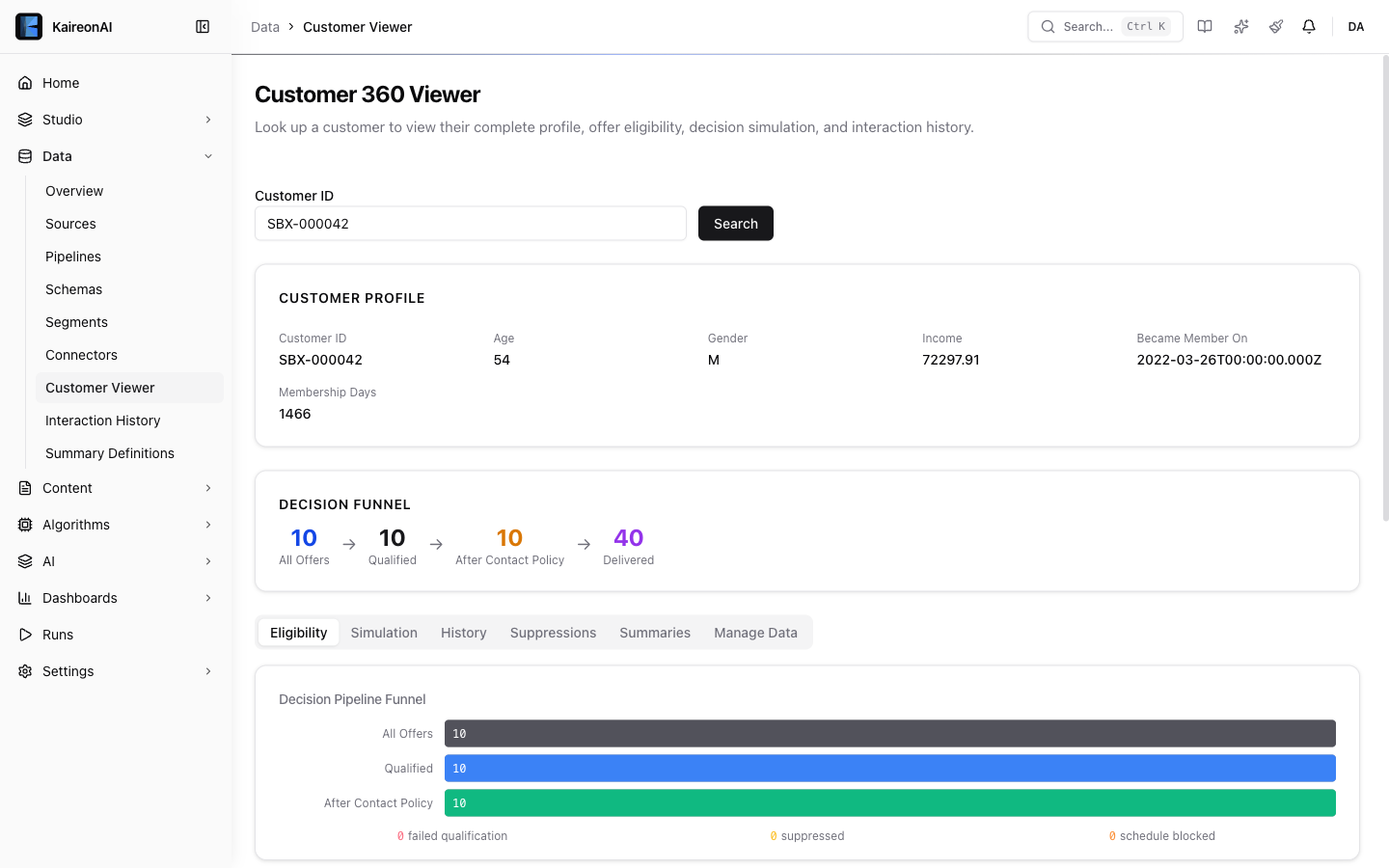Click the Search button
Screen dimensions: 1389x868
(x=735, y=223)
